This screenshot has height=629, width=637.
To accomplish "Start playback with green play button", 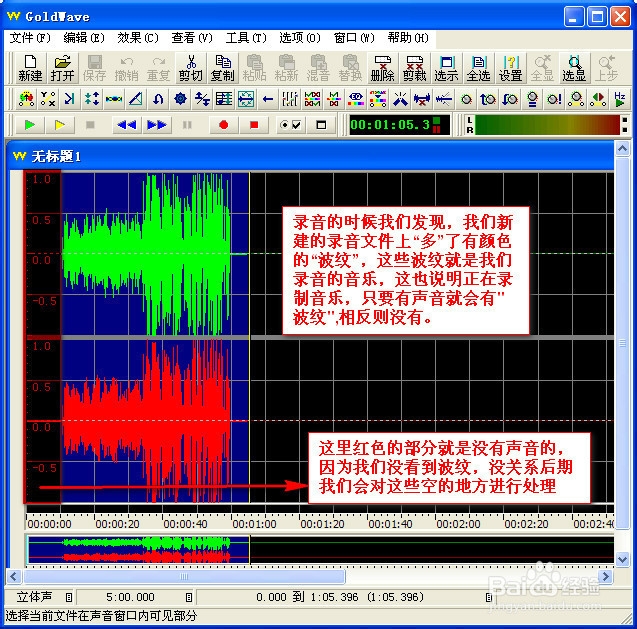I will click(29, 125).
